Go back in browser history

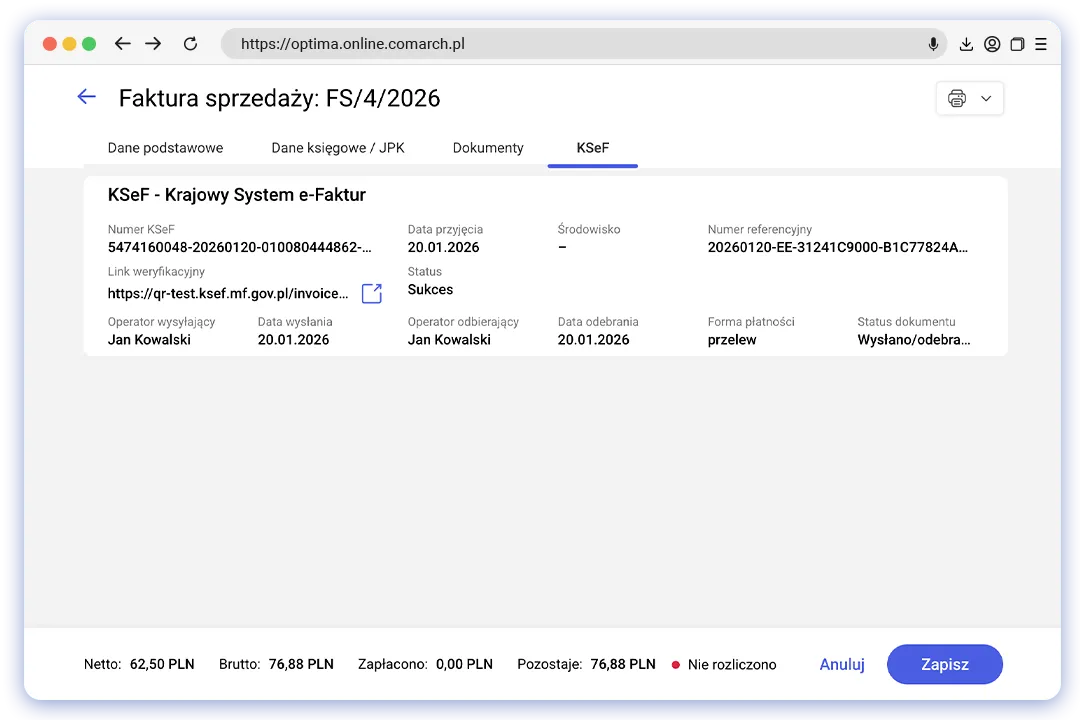click(x=122, y=44)
